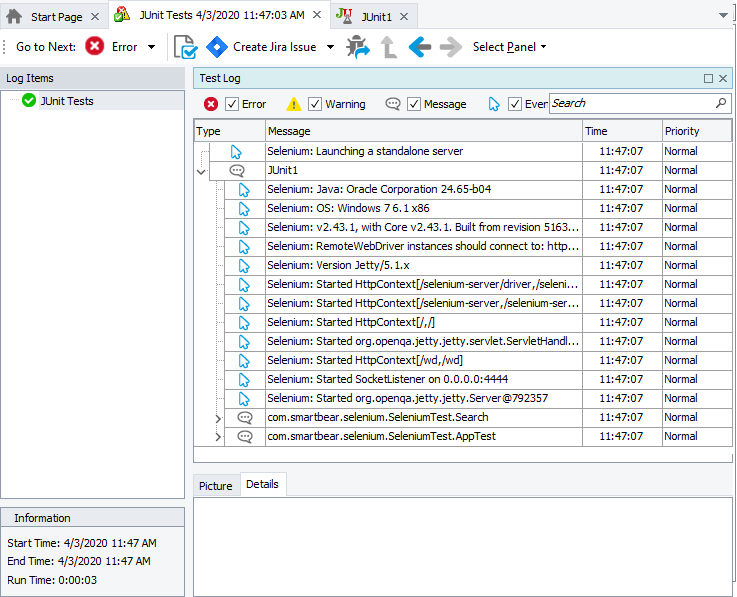This screenshot has width=737, height=597.
Task: Open the Picture tab
Action: click(x=215, y=486)
